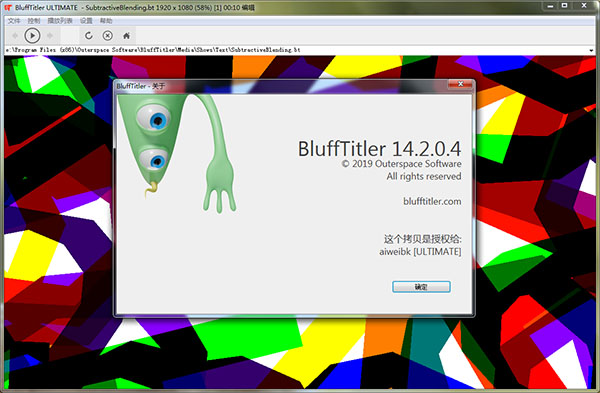Click the circled X stop icon

(x=108, y=36)
